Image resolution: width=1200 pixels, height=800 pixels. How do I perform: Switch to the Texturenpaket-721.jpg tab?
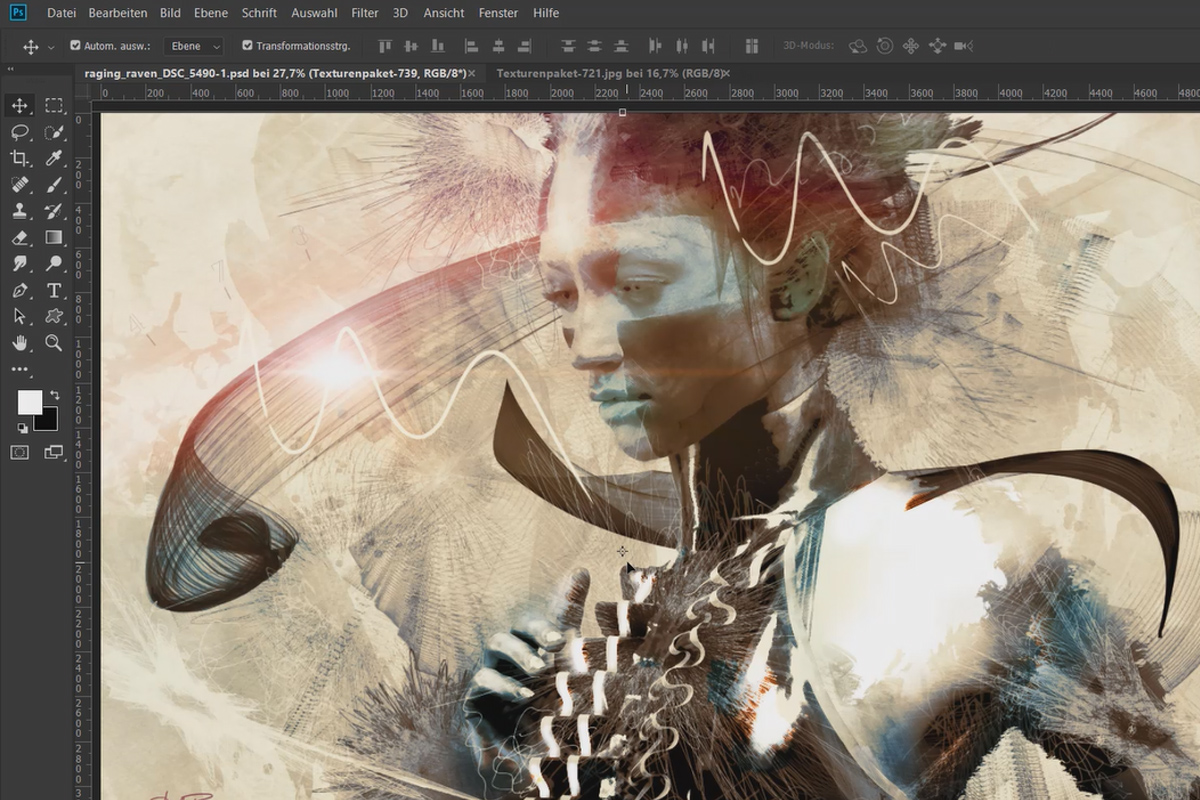(x=607, y=73)
